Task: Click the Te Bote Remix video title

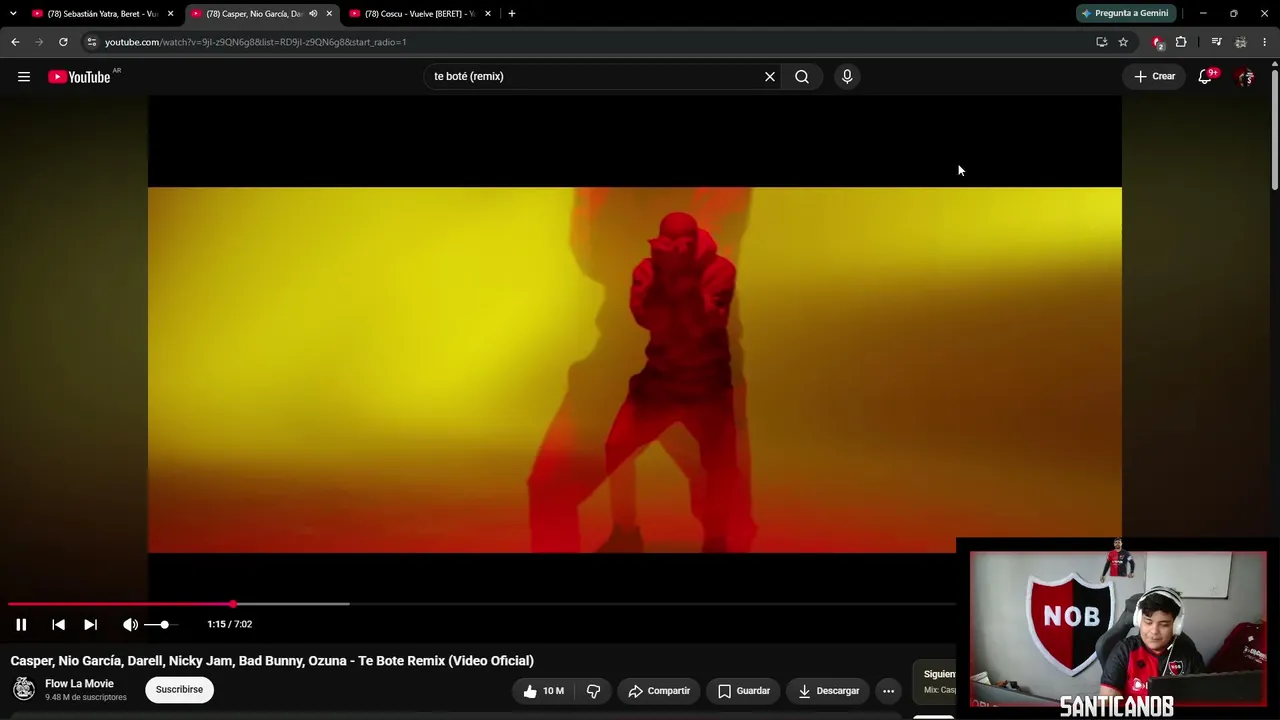Action: pyautogui.click(x=272, y=661)
